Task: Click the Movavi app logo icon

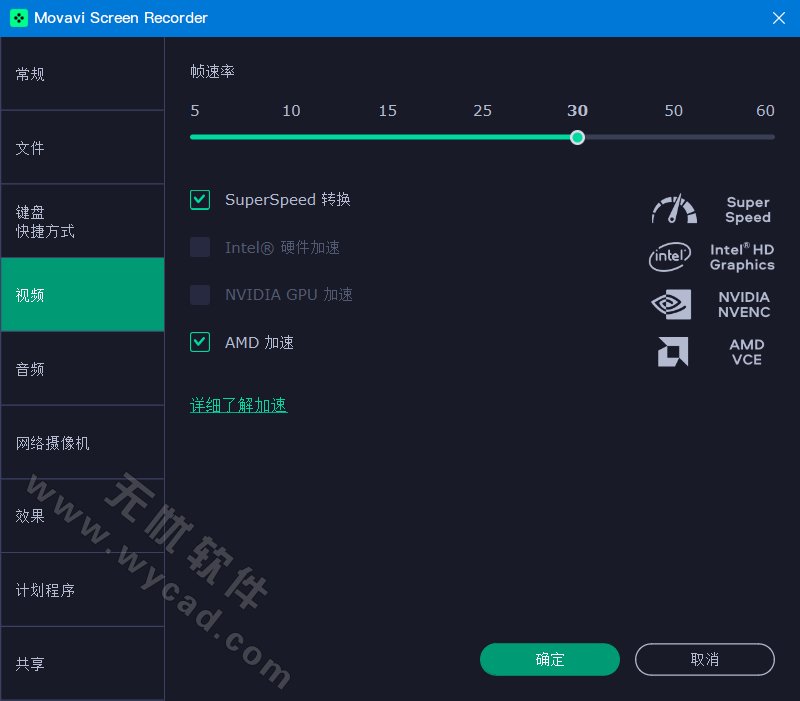Action: point(19,18)
